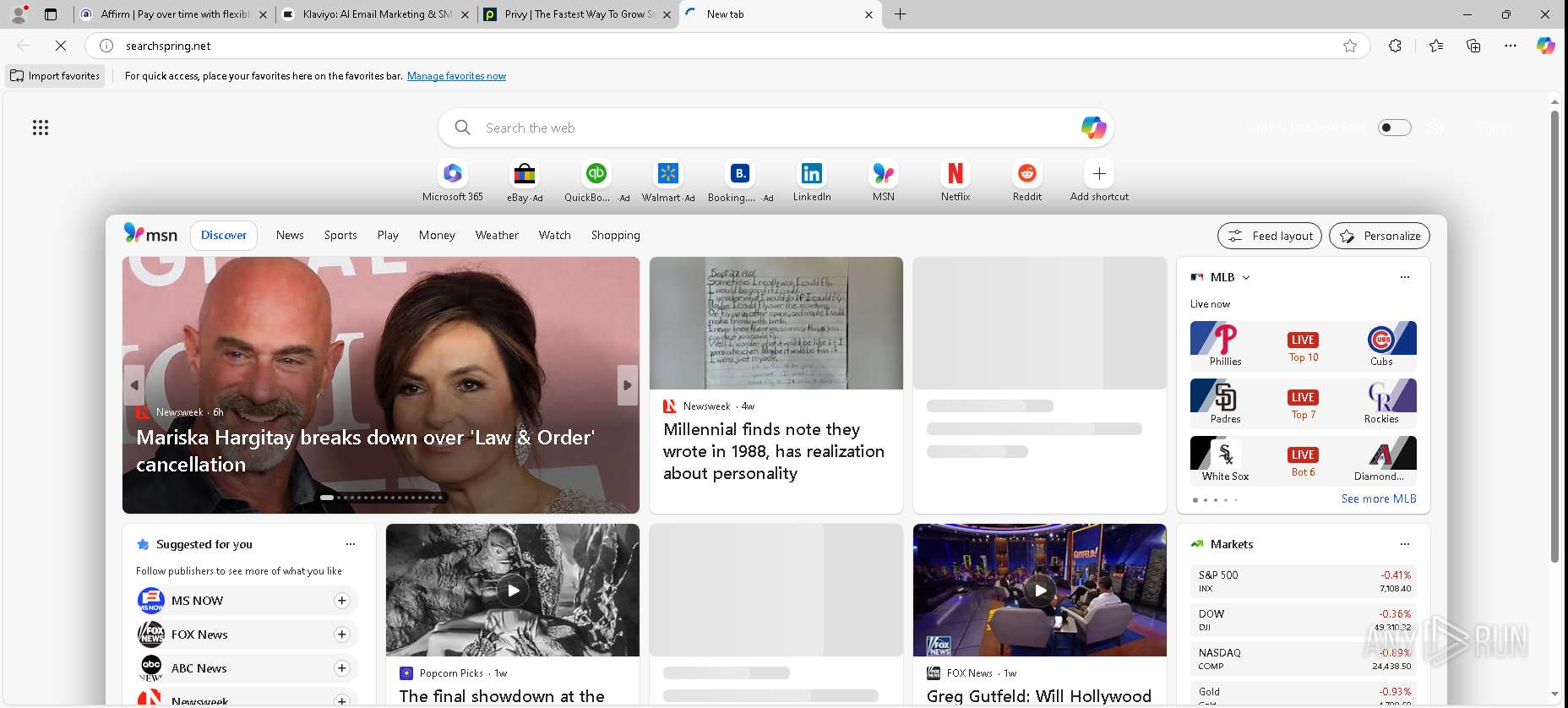This screenshot has width=1568, height=708.
Task: Open the eBay shortcut tile
Action: pos(525,181)
